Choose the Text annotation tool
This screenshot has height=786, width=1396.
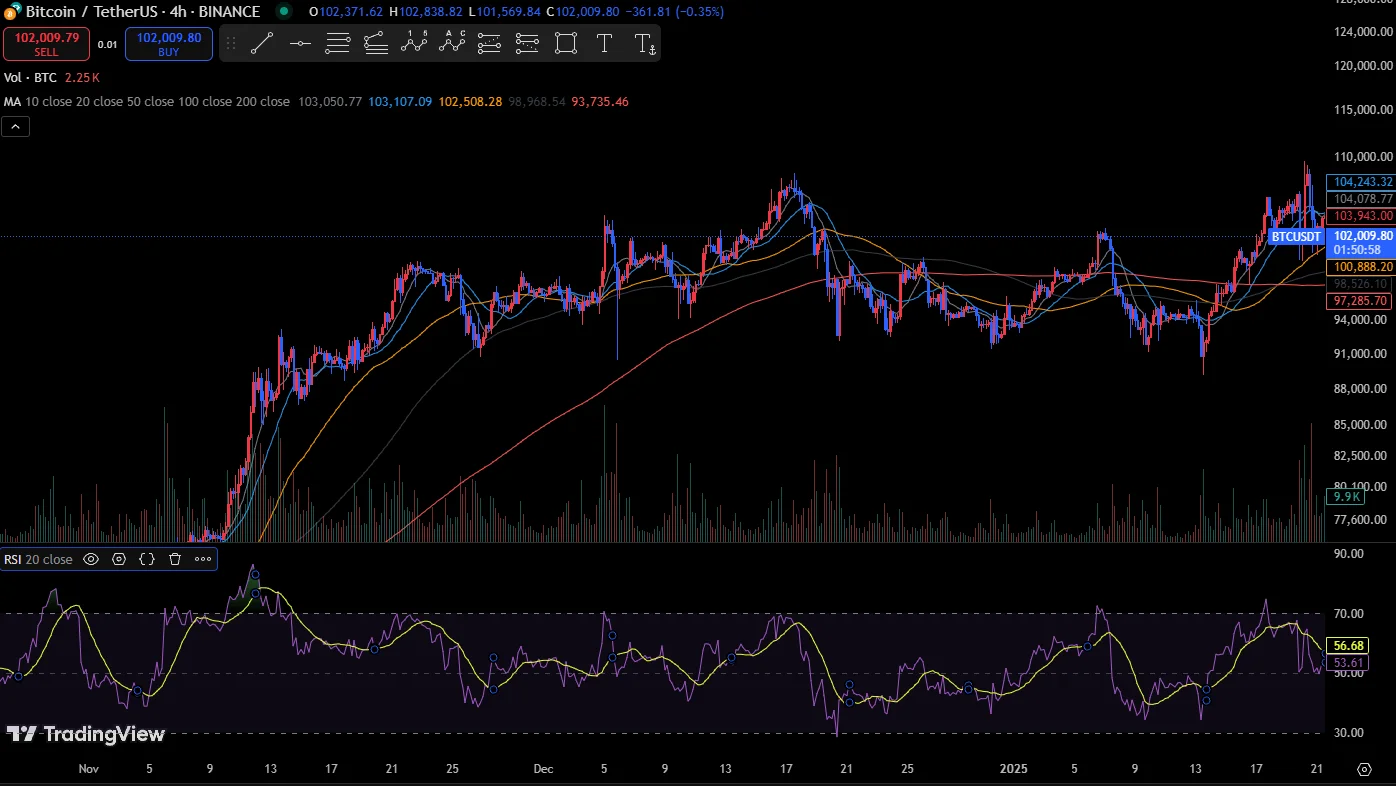coord(604,43)
